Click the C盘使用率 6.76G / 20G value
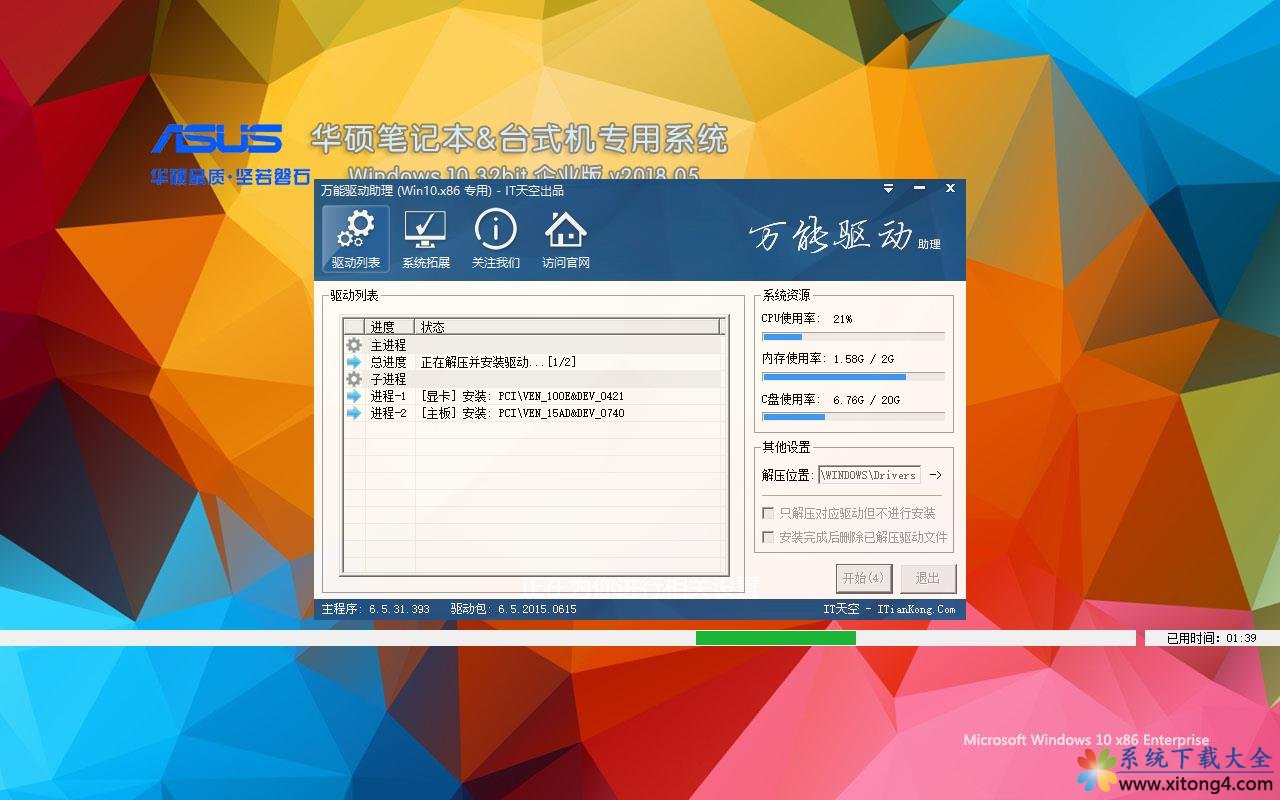This screenshot has width=1280, height=800. (866, 399)
